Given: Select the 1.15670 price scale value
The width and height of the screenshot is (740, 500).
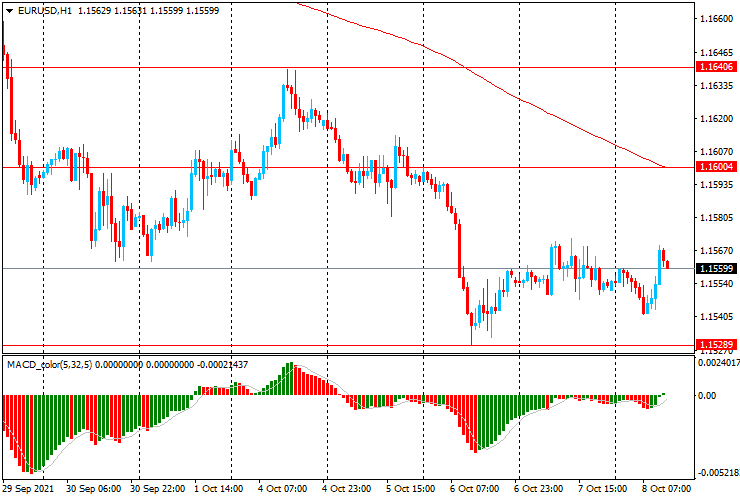Looking at the screenshot, I should point(717,251).
